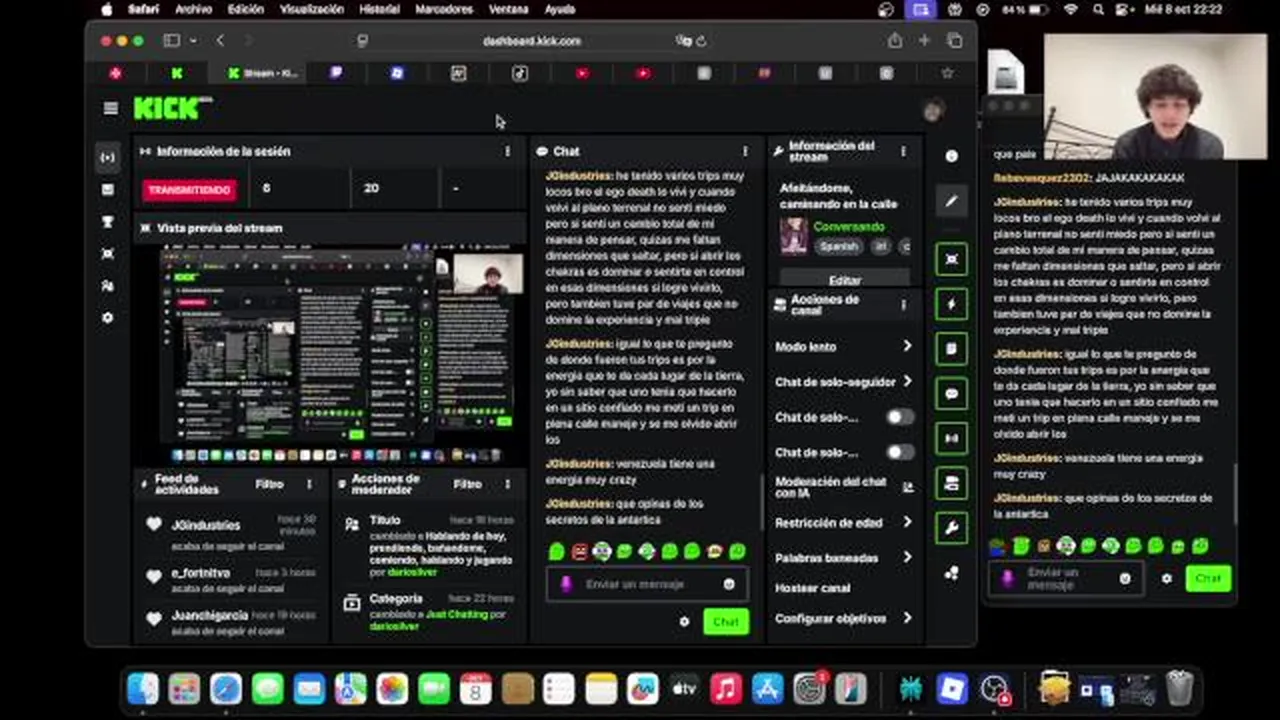Select the stream broadcast icon in left sidebar
Viewport: 1280px width, 720px height.
coord(108,157)
